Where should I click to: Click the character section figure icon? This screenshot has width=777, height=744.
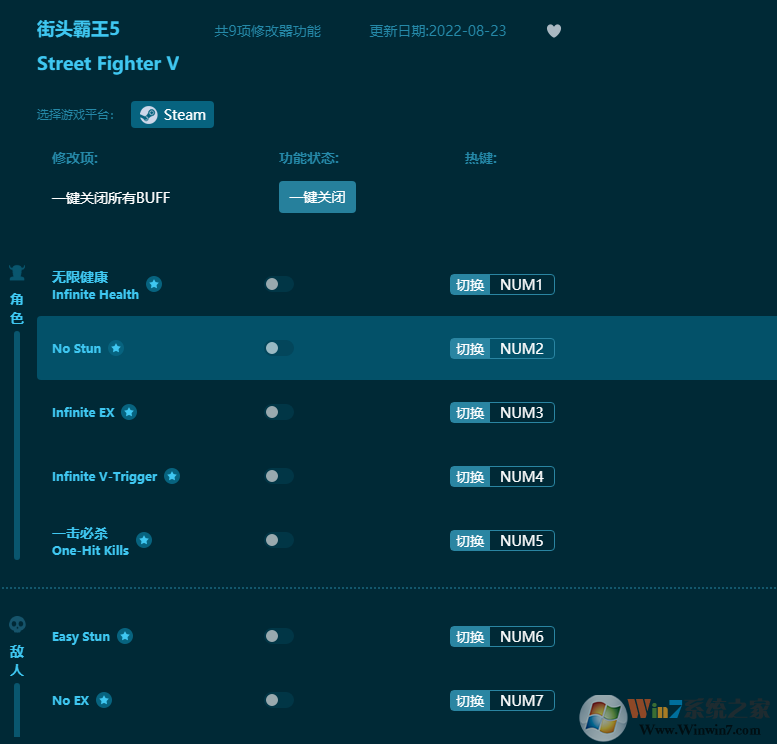[x=17, y=272]
